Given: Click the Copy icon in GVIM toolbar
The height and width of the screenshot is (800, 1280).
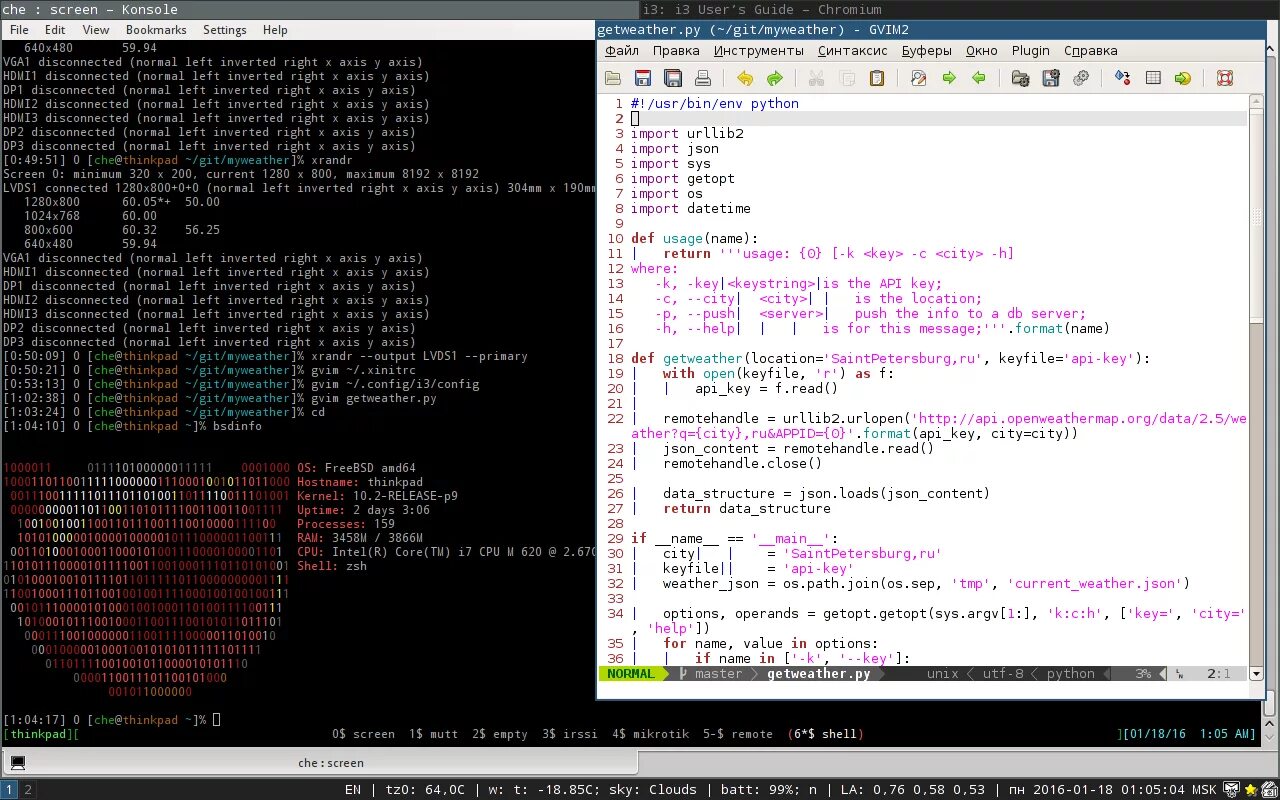Looking at the screenshot, I should click(847, 78).
